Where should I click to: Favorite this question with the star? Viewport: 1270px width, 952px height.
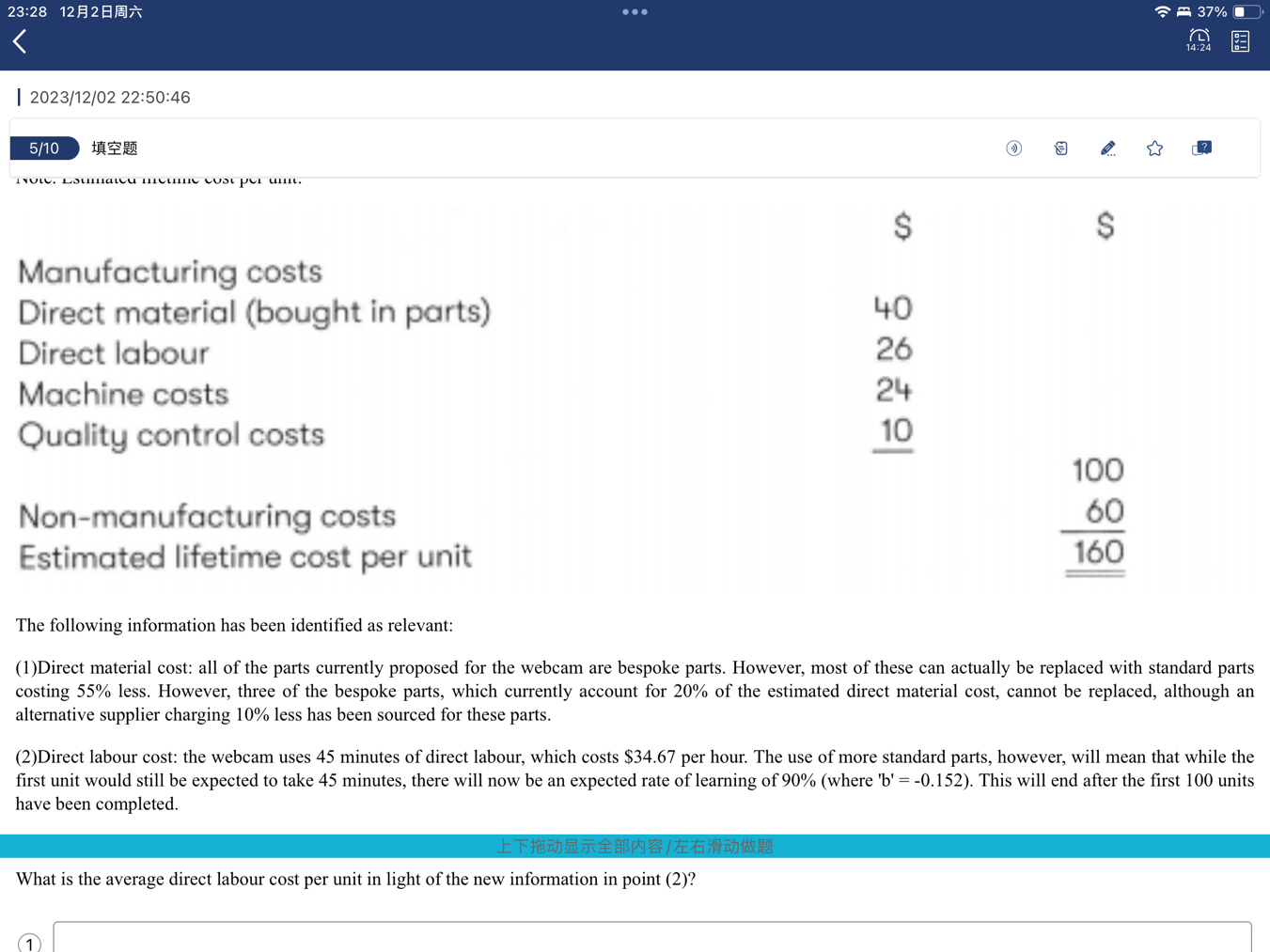pos(1154,148)
